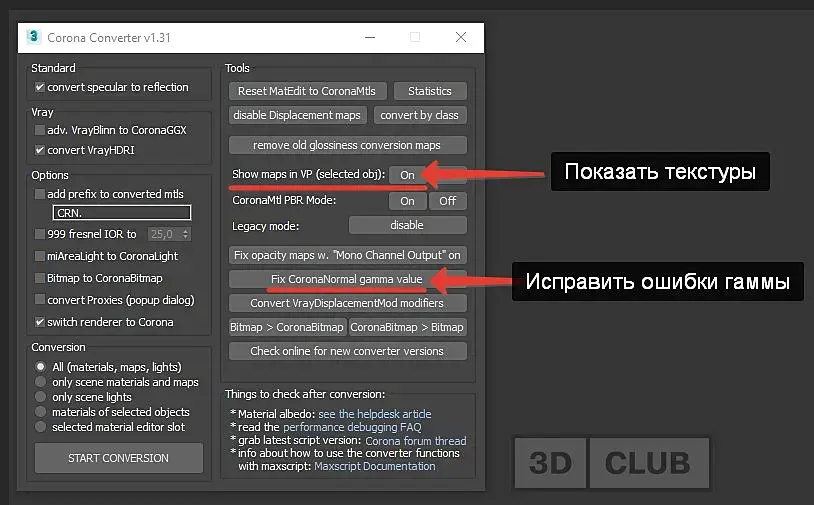Viewport: 814px width, 505px height.
Task: Click the fresnel IOR spinner arrows
Action: click(185, 234)
